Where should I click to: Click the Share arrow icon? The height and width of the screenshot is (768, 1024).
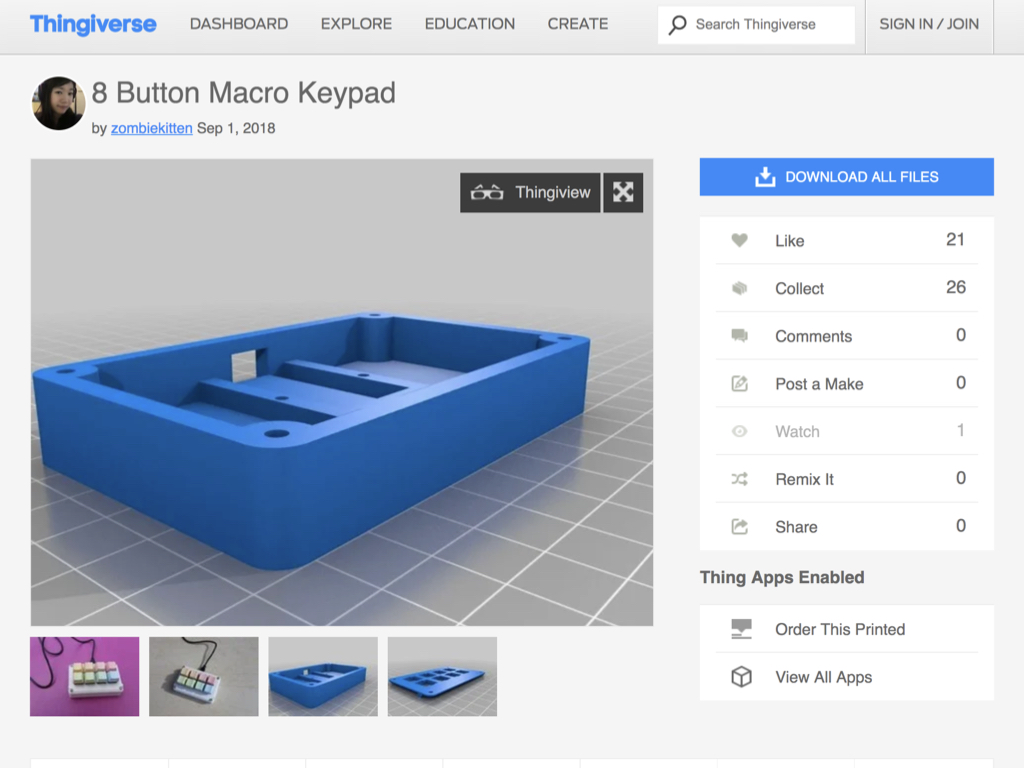pyautogui.click(x=739, y=526)
